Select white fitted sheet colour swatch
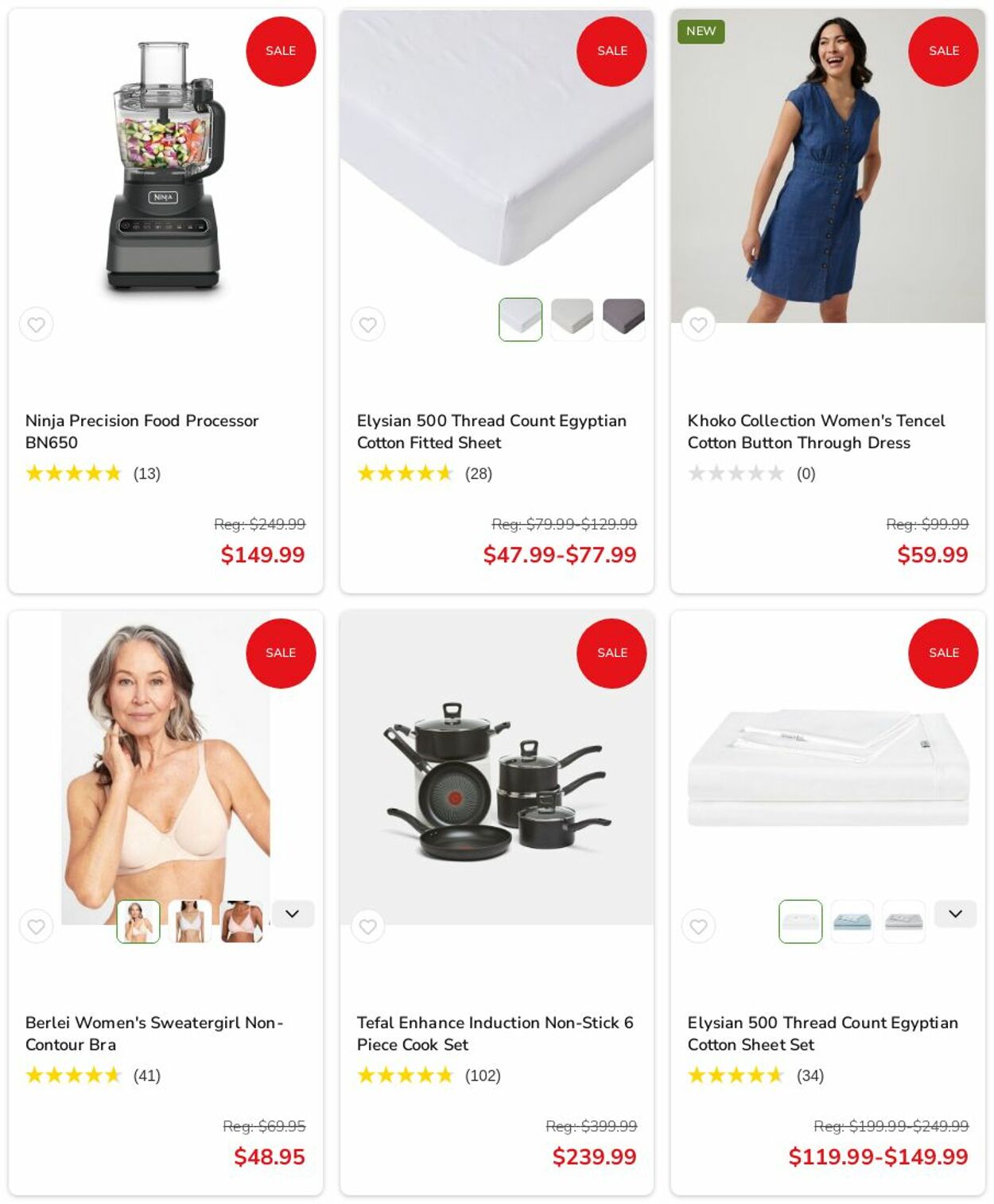This screenshot has height=1204, width=994. pyautogui.click(x=521, y=320)
